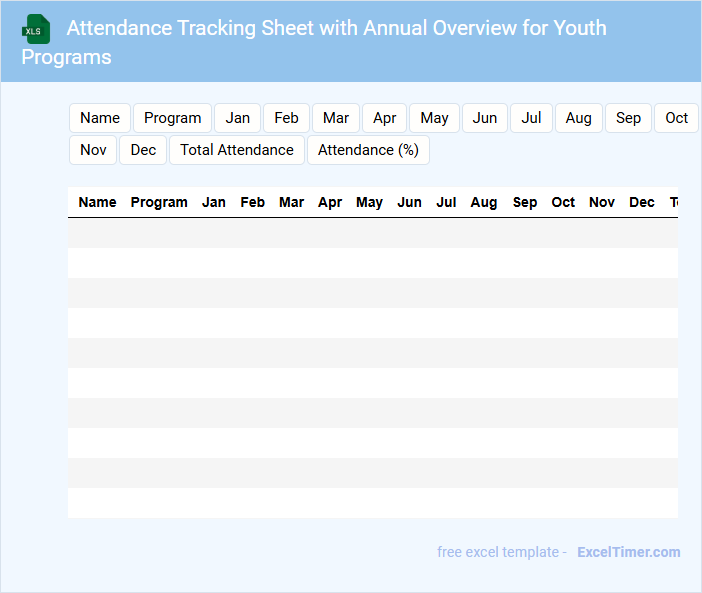702x593 pixels.
Task: Select the Name column tag
Action: 100,118
